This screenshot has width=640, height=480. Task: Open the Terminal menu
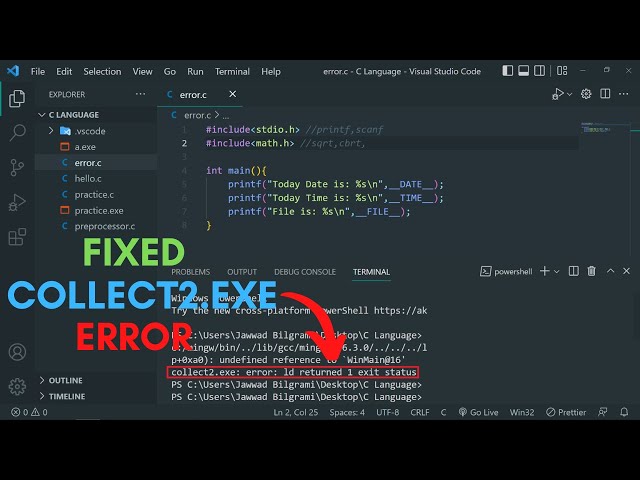pos(232,71)
